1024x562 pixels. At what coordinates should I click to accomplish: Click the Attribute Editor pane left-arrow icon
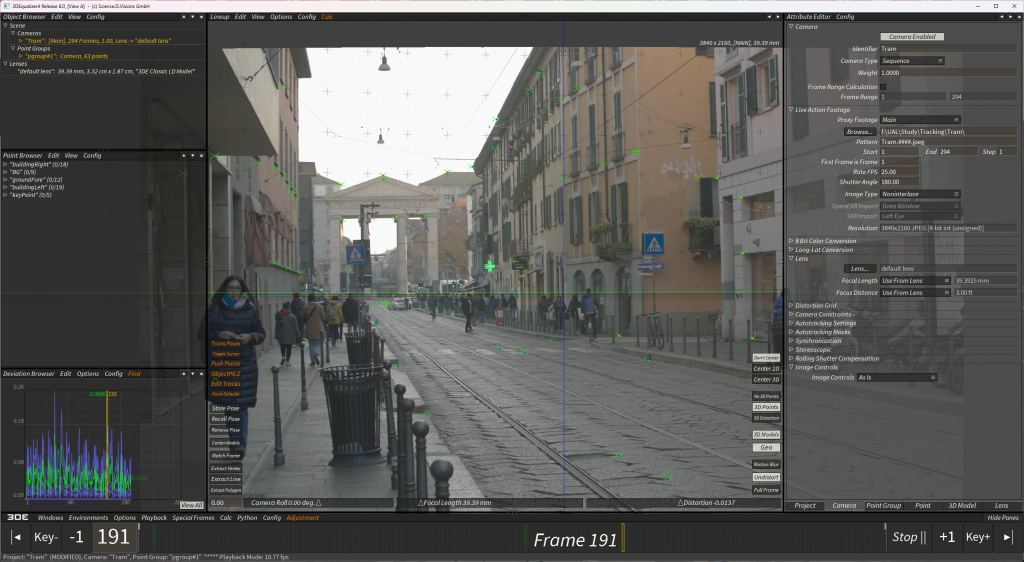click(1001, 16)
